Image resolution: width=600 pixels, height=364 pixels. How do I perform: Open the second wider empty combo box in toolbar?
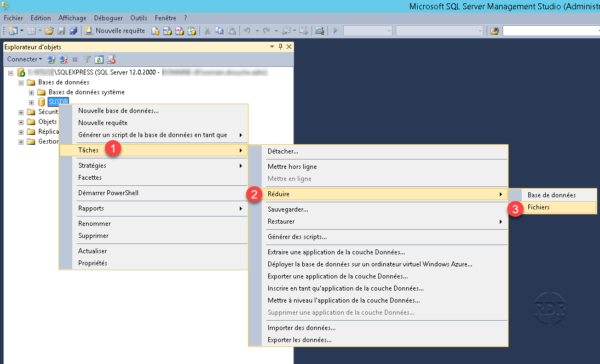[439, 31]
